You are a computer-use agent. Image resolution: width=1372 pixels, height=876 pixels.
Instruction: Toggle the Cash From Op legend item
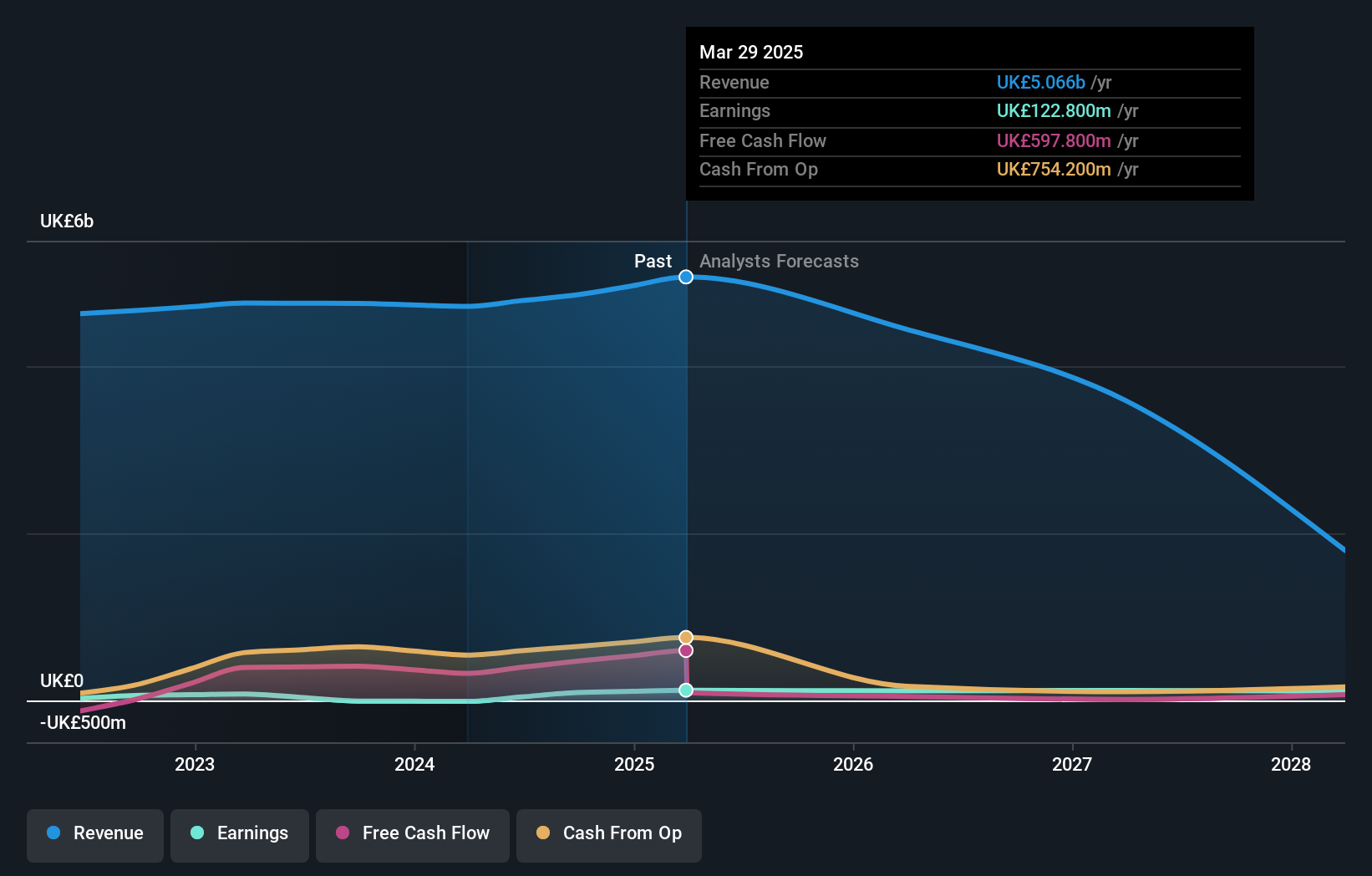pyautogui.click(x=609, y=833)
